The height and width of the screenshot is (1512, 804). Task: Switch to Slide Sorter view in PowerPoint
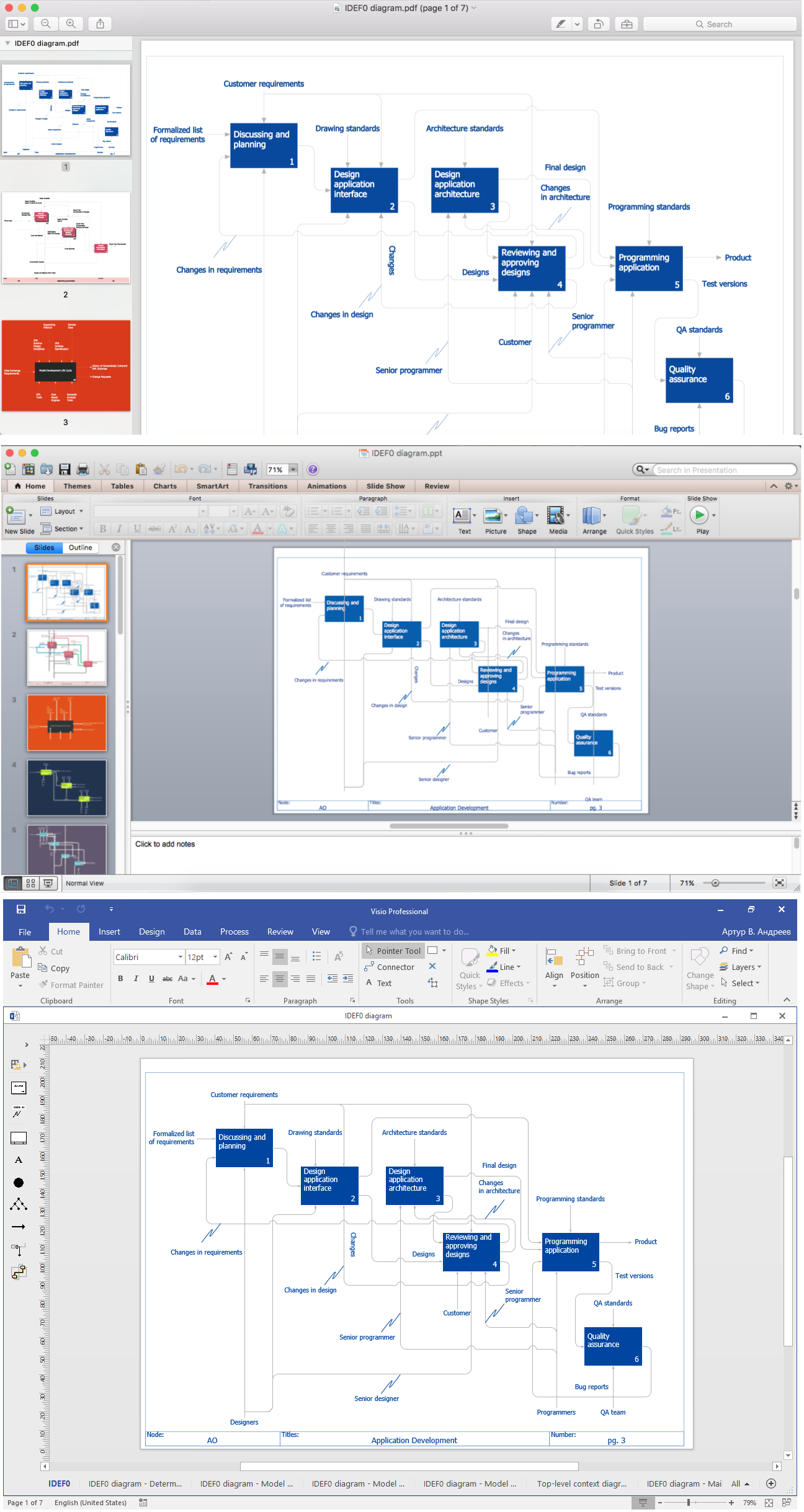pyautogui.click(x=30, y=883)
